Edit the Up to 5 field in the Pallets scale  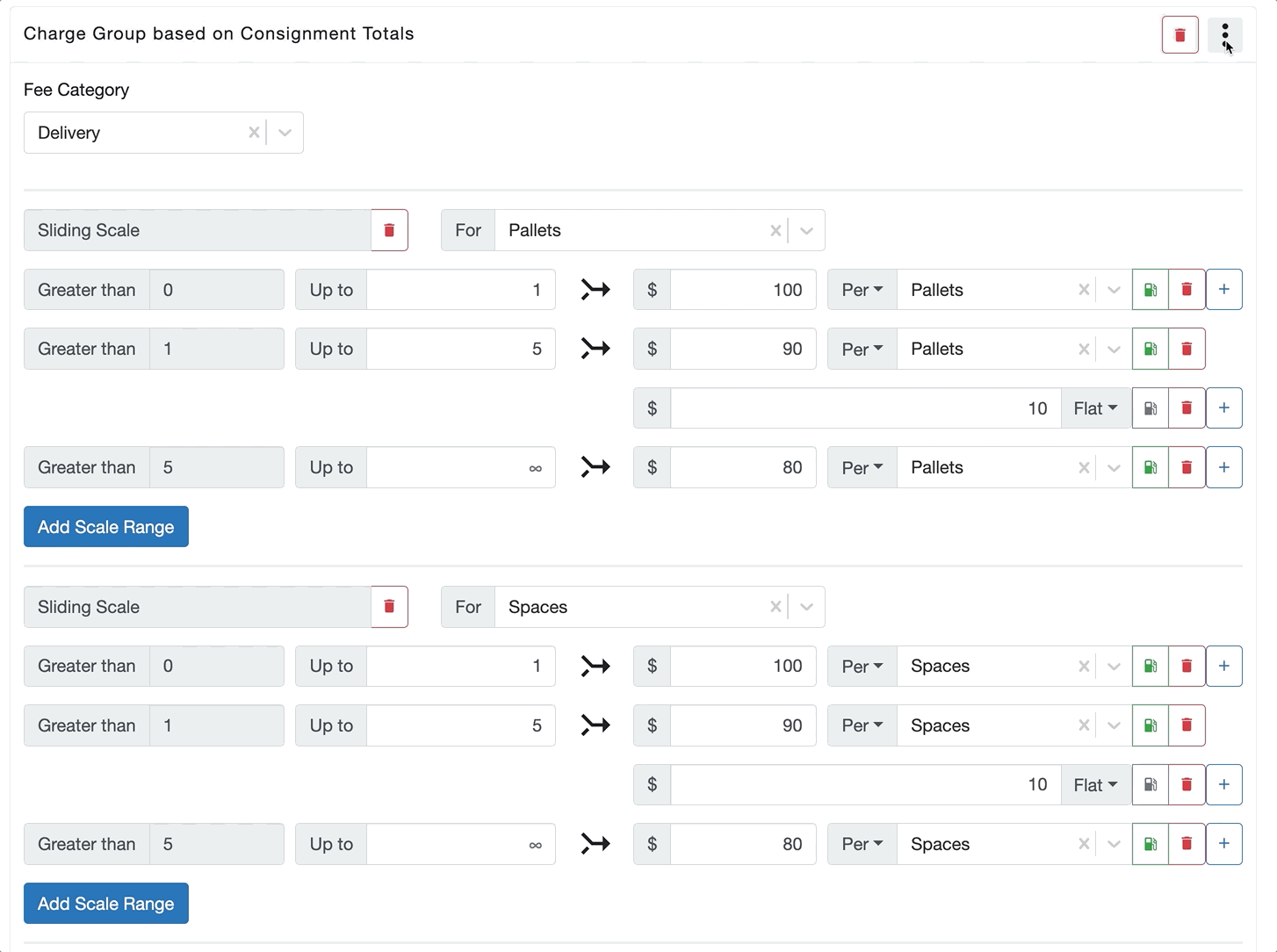click(x=460, y=349)
